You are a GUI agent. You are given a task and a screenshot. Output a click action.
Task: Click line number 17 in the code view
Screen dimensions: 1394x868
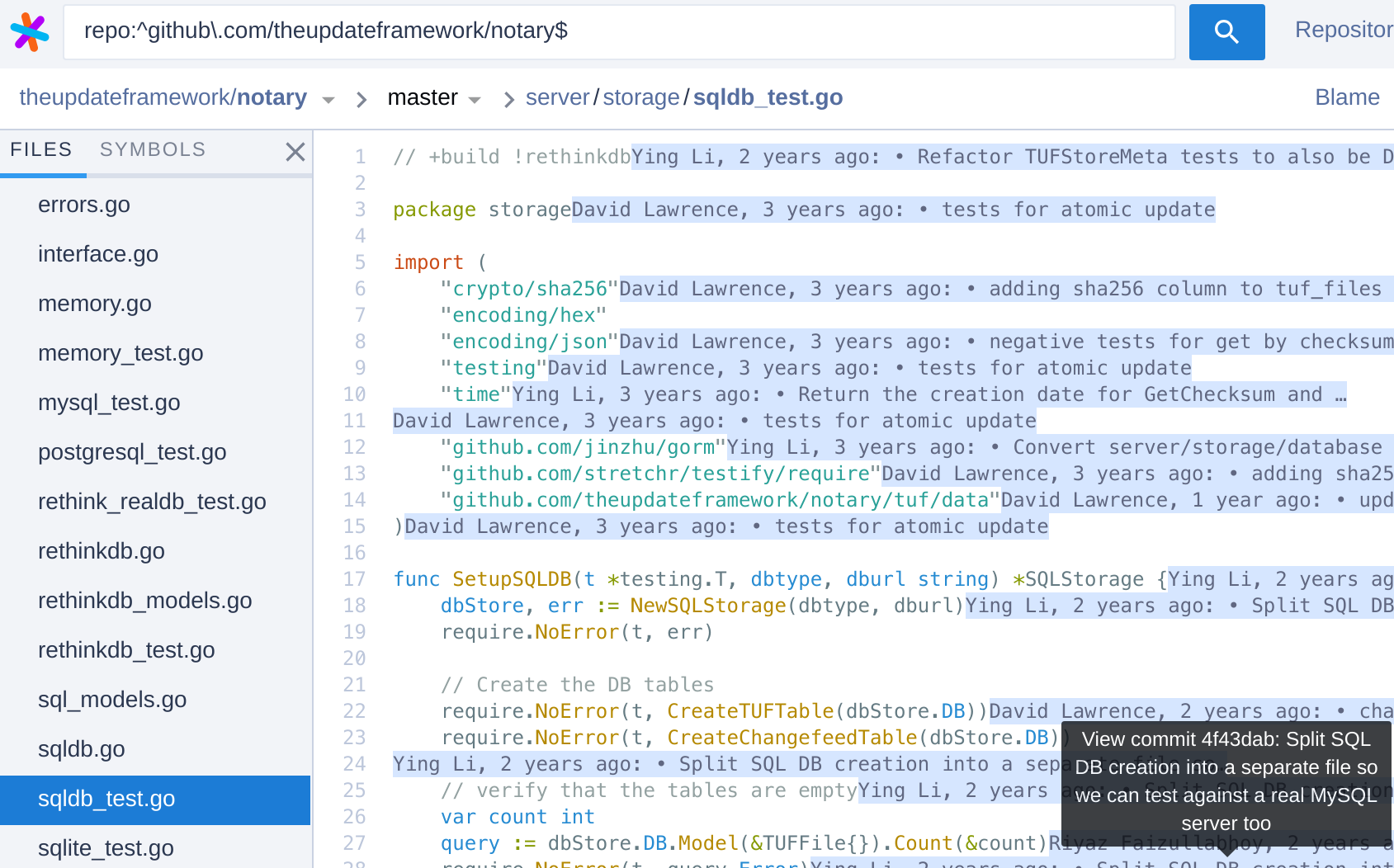tap(354, 579)
